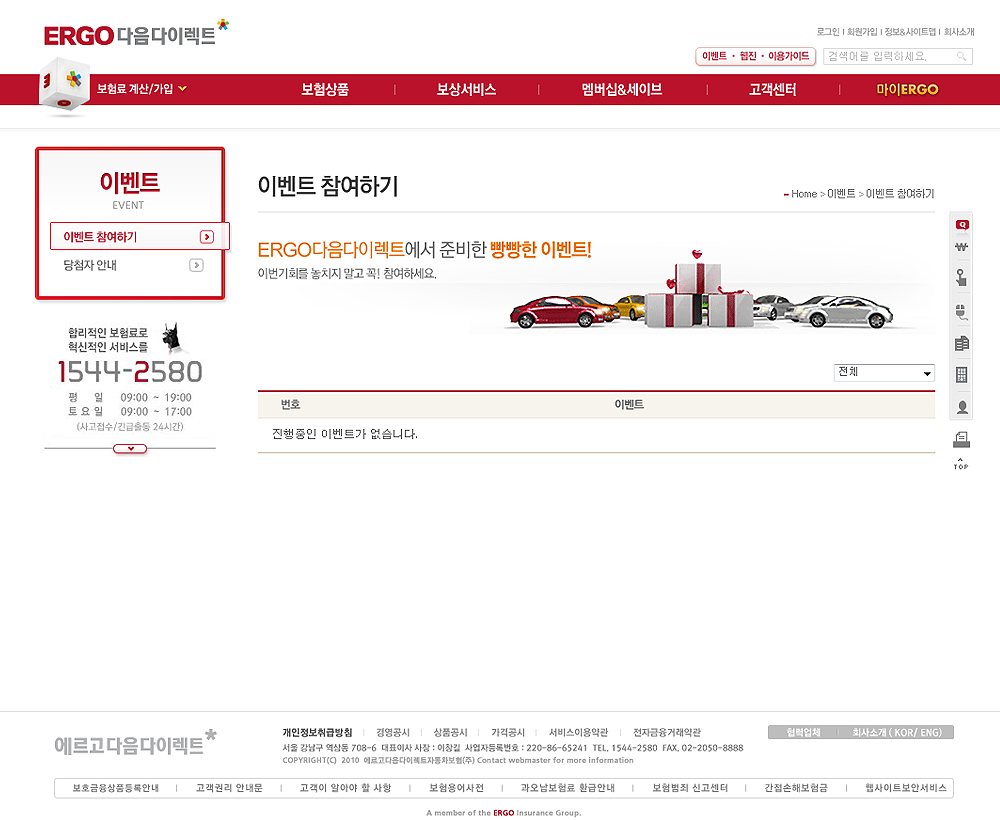The height and width of the screenshot is (820, 1000).
Task: Click the 로그인 link
Action: 827,32
